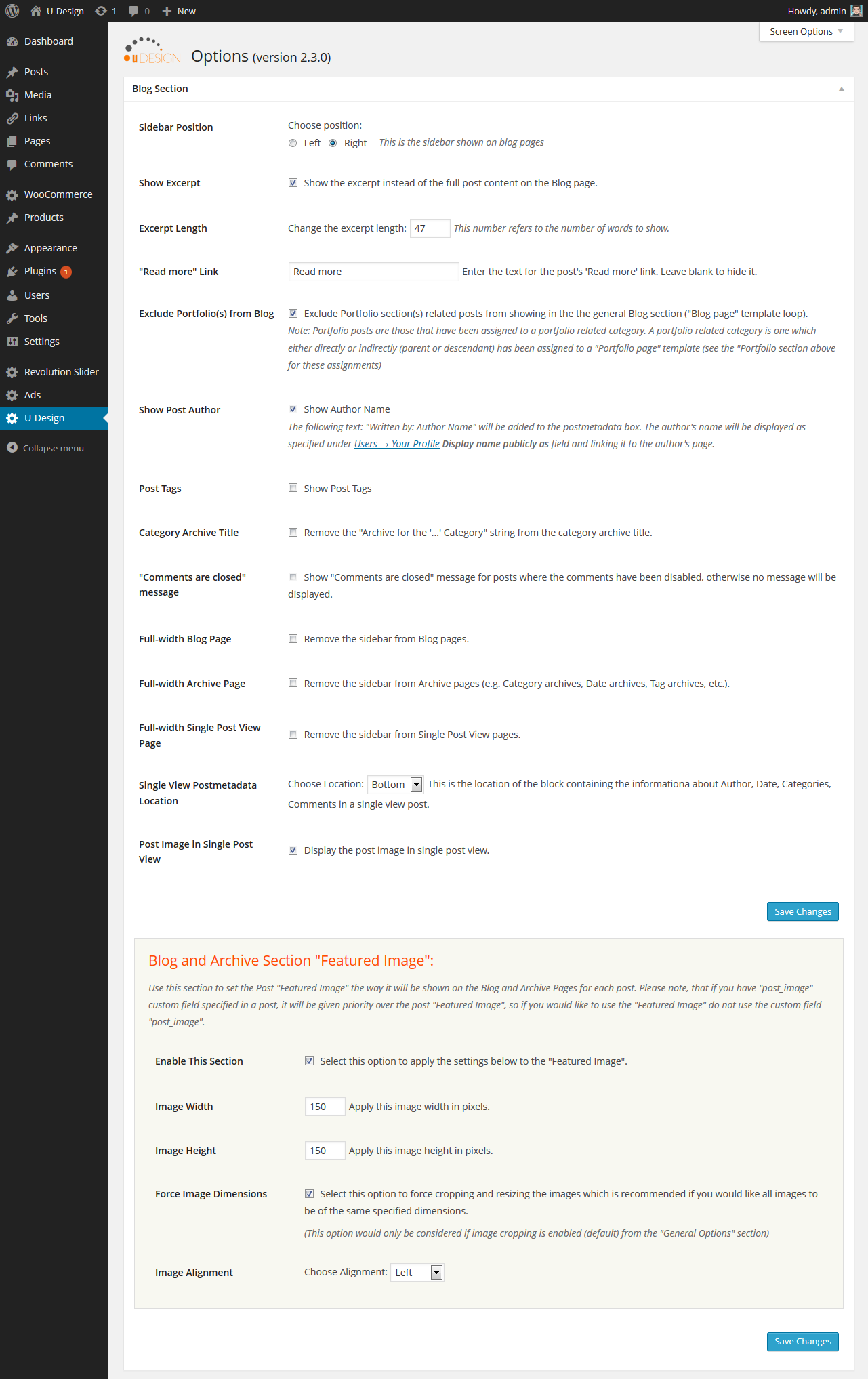
Task: Open the updates icon in admin bar
Action: click(101, 11)
